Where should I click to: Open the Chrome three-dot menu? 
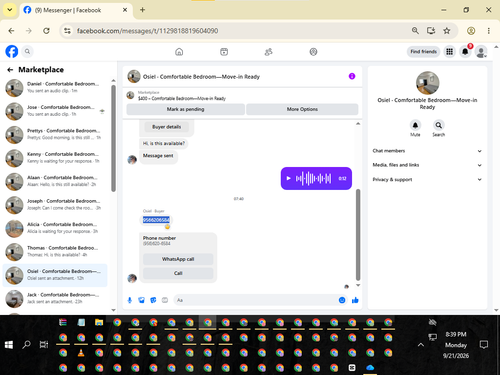(489, 31)
